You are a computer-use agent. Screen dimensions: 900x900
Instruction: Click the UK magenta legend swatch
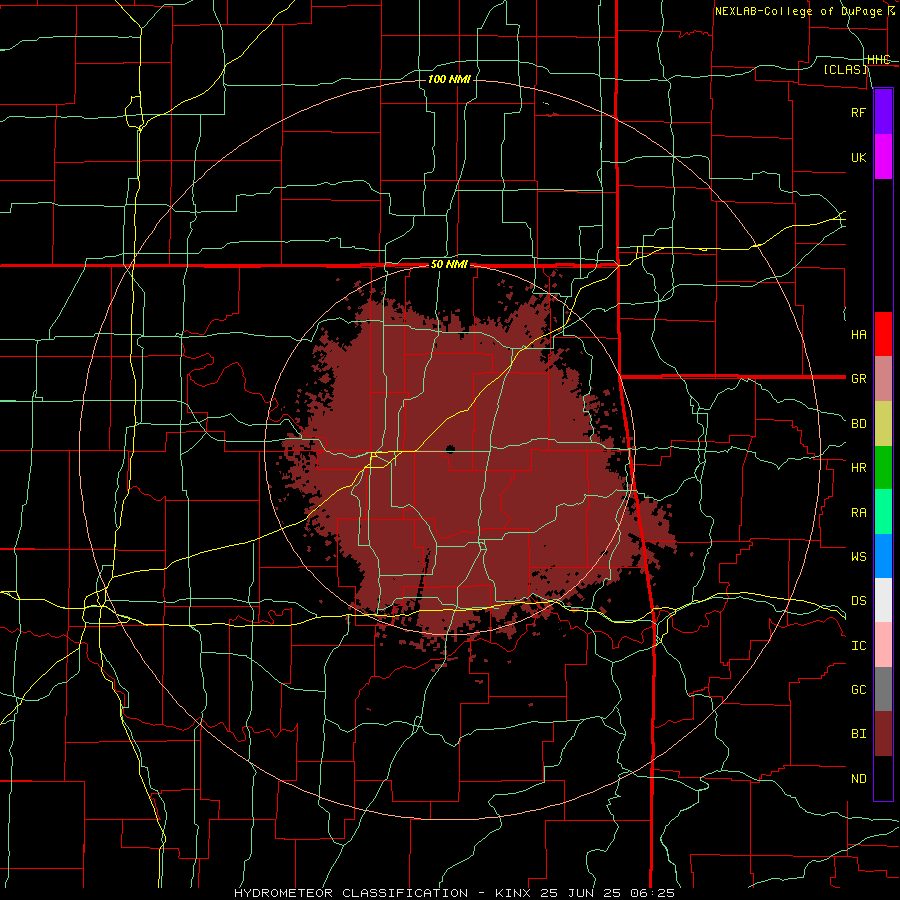[x=883, y=157]
